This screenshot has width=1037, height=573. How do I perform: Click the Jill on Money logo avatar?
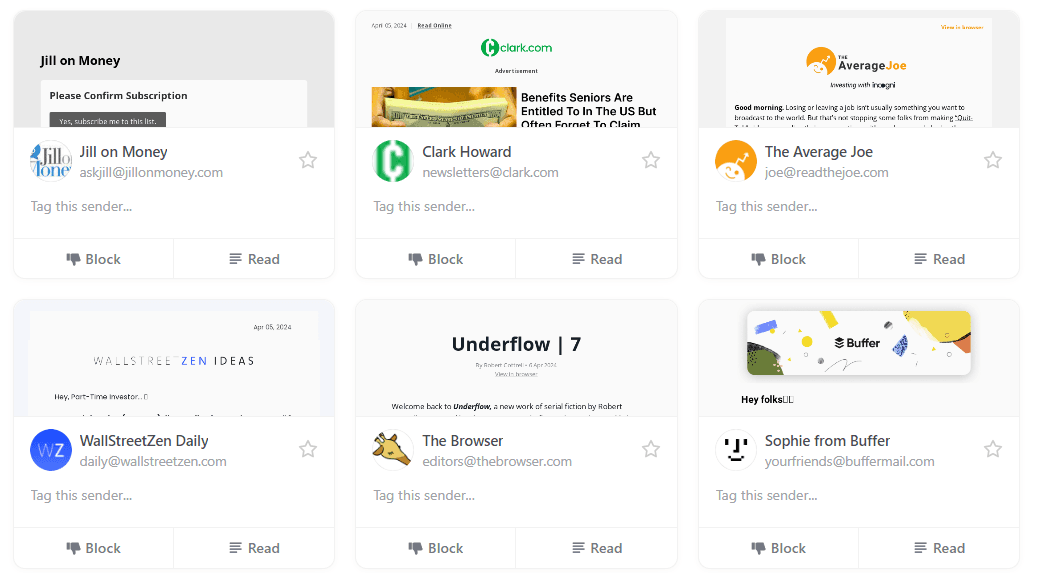[x=51, y=161]
